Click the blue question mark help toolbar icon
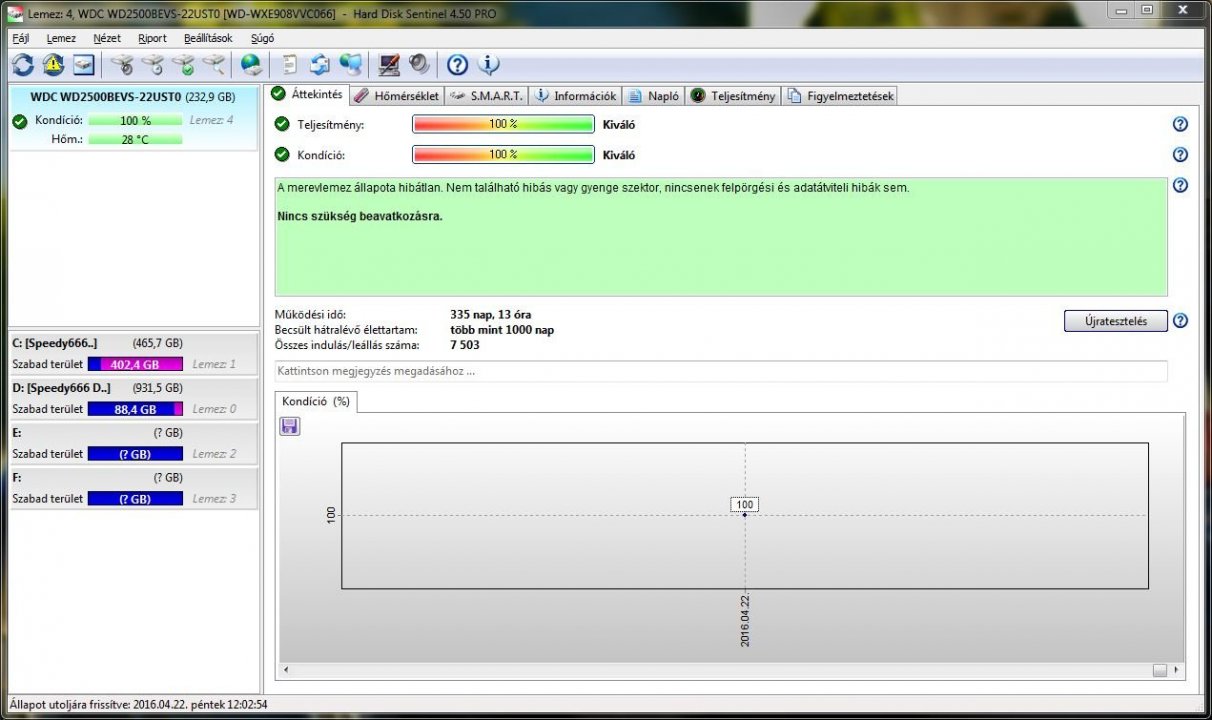Viewport: 1212px width, 720px height. tap(458, 65)
